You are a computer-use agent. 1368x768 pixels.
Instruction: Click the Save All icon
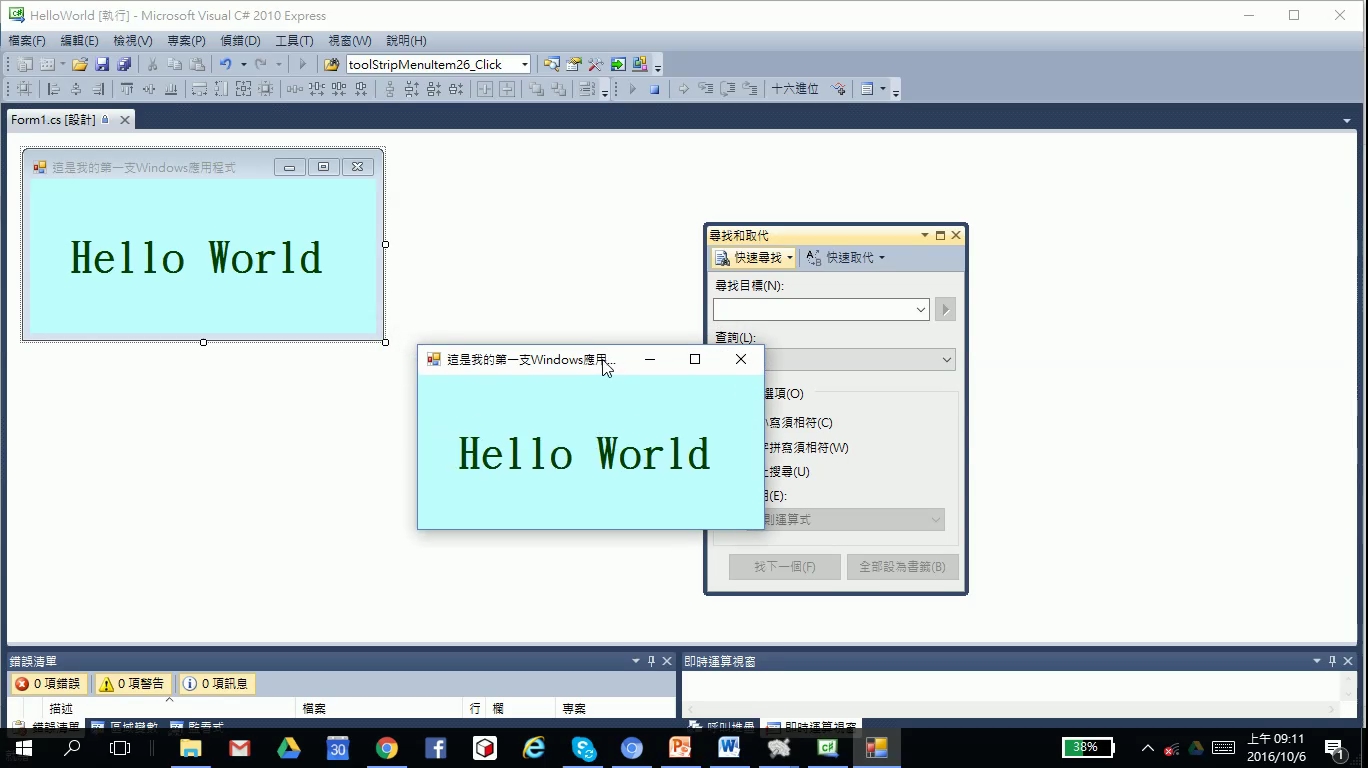point(124,64)
